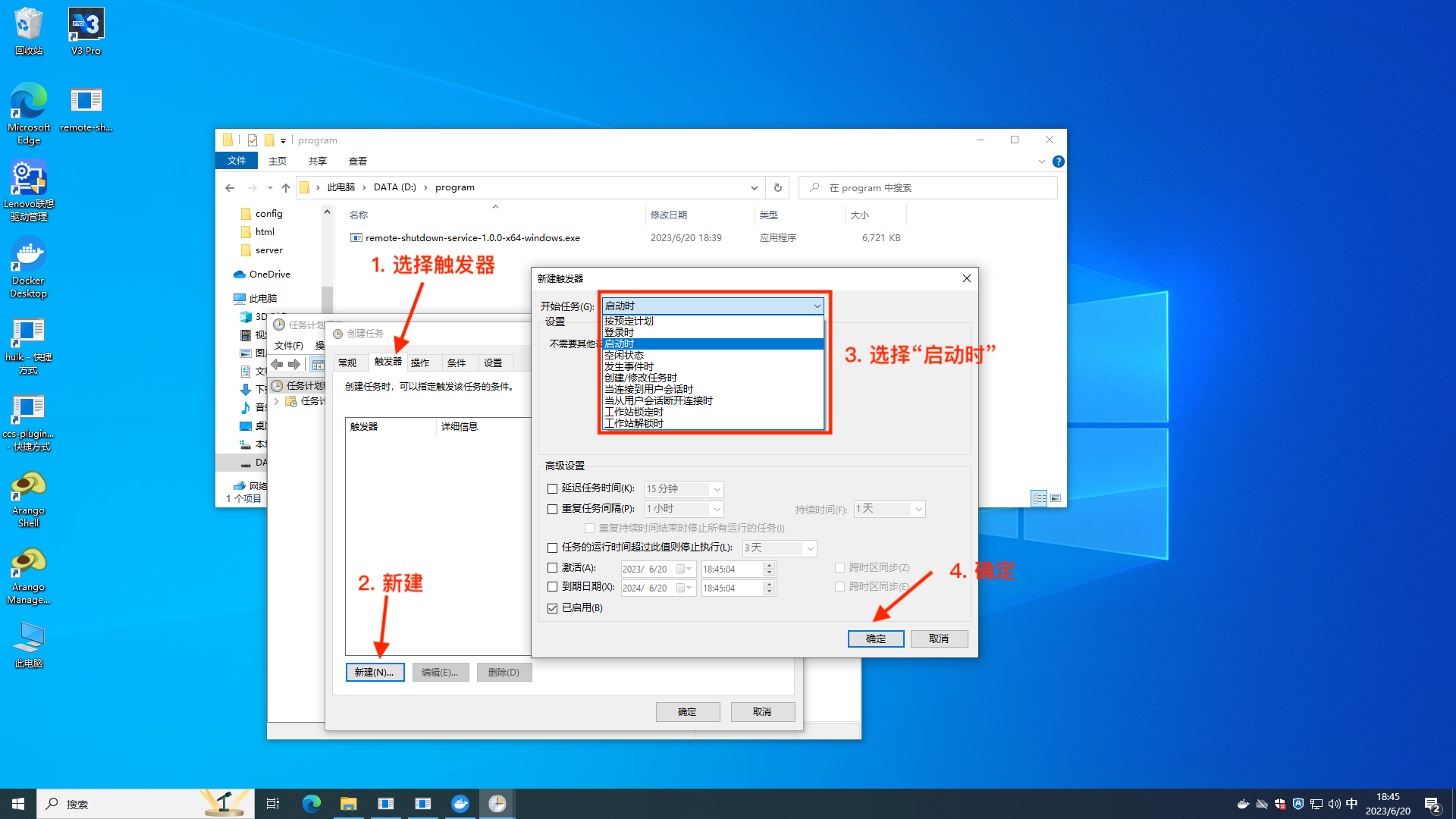Enable the repeat task interval checkbox

(552, 510)
